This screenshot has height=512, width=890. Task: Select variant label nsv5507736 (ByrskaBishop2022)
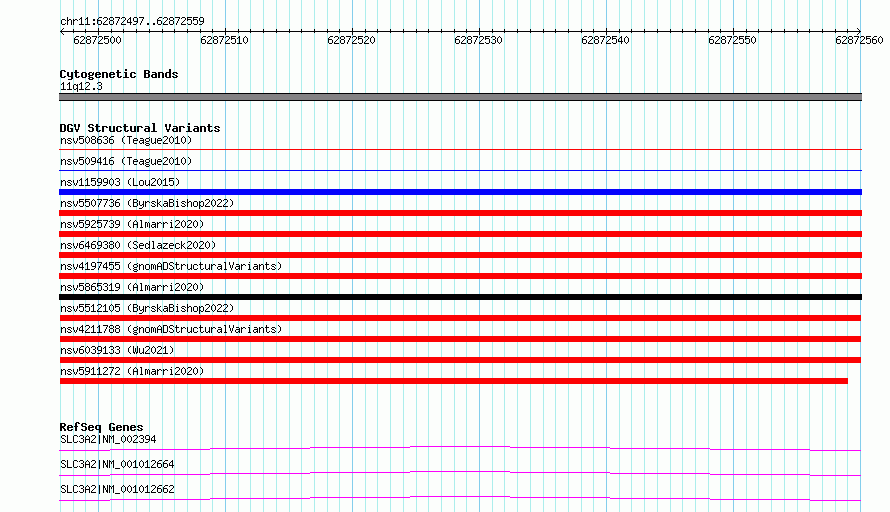[x=147, y=203]
